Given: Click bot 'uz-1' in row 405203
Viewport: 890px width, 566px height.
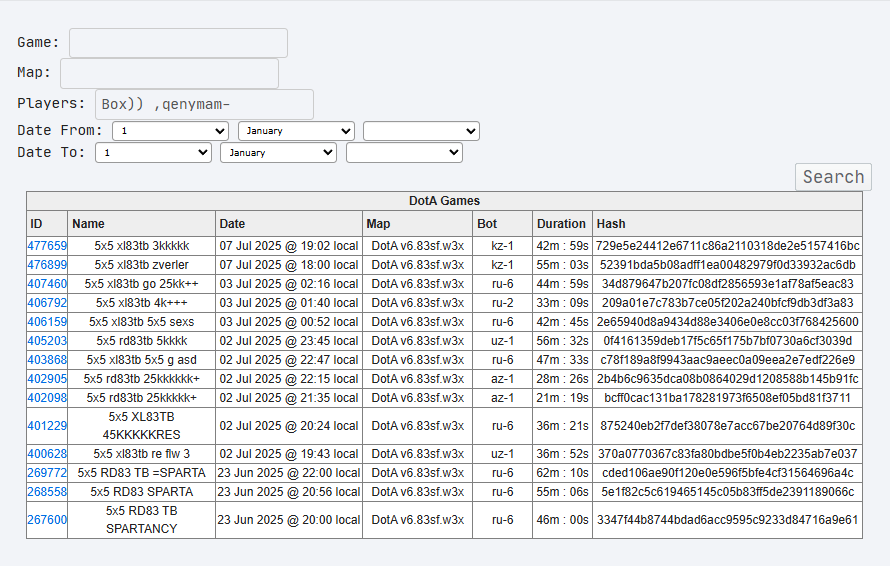Looking at the screenshot, I should tap(502, 341).
